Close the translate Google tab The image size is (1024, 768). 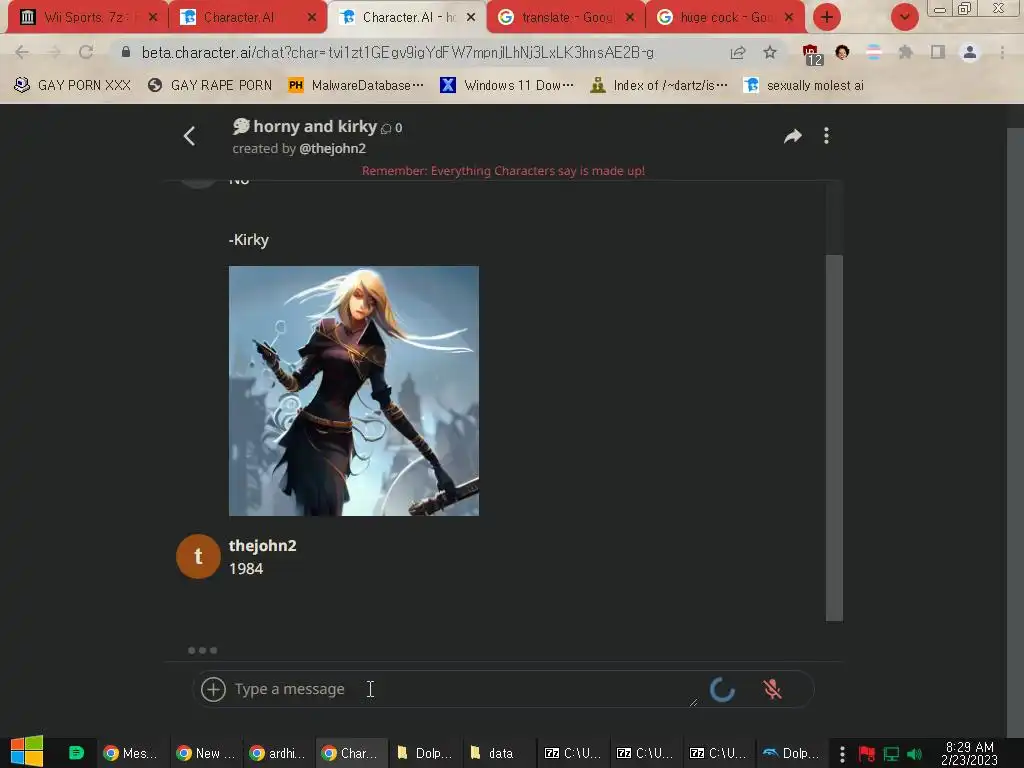pyautogui.click(x=630, y=17)
